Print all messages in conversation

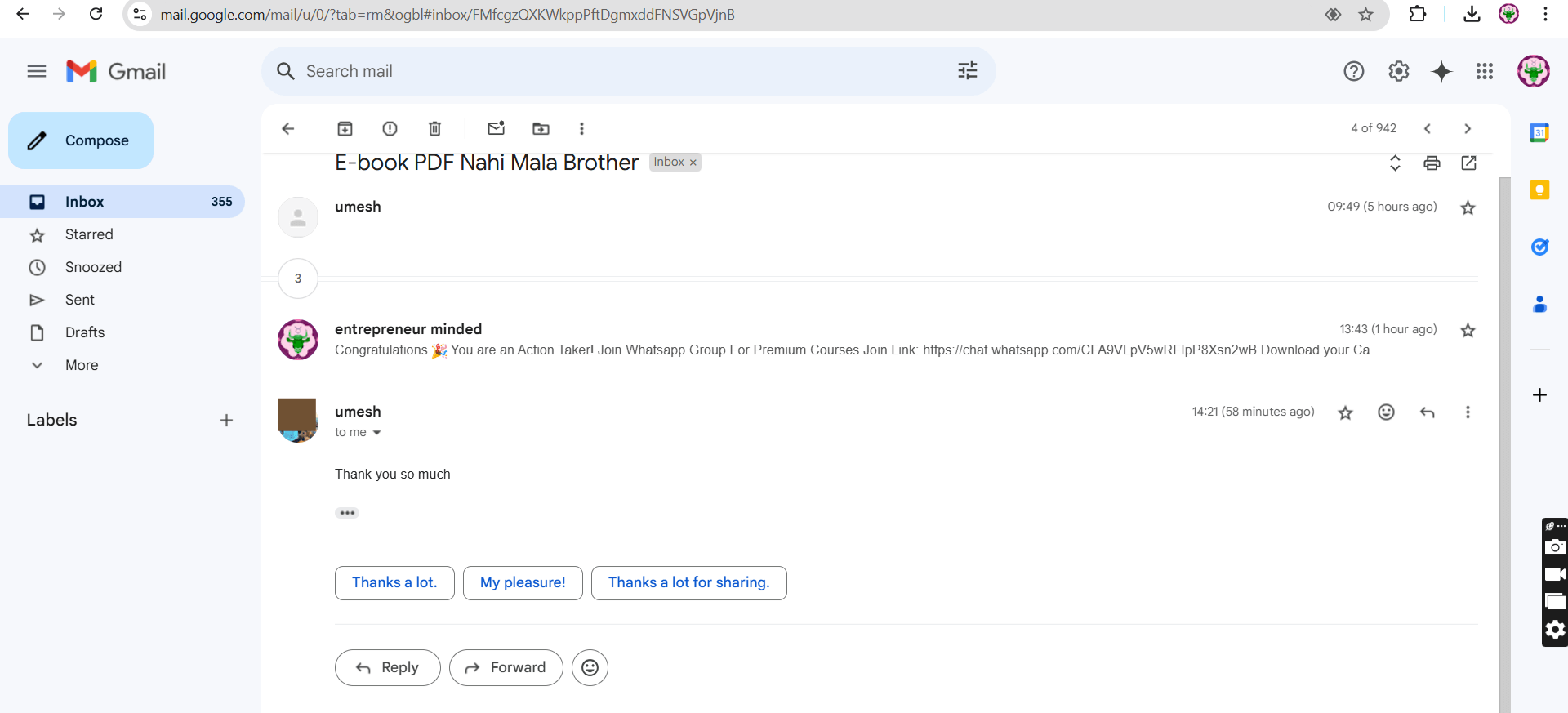click(1432, 163)
